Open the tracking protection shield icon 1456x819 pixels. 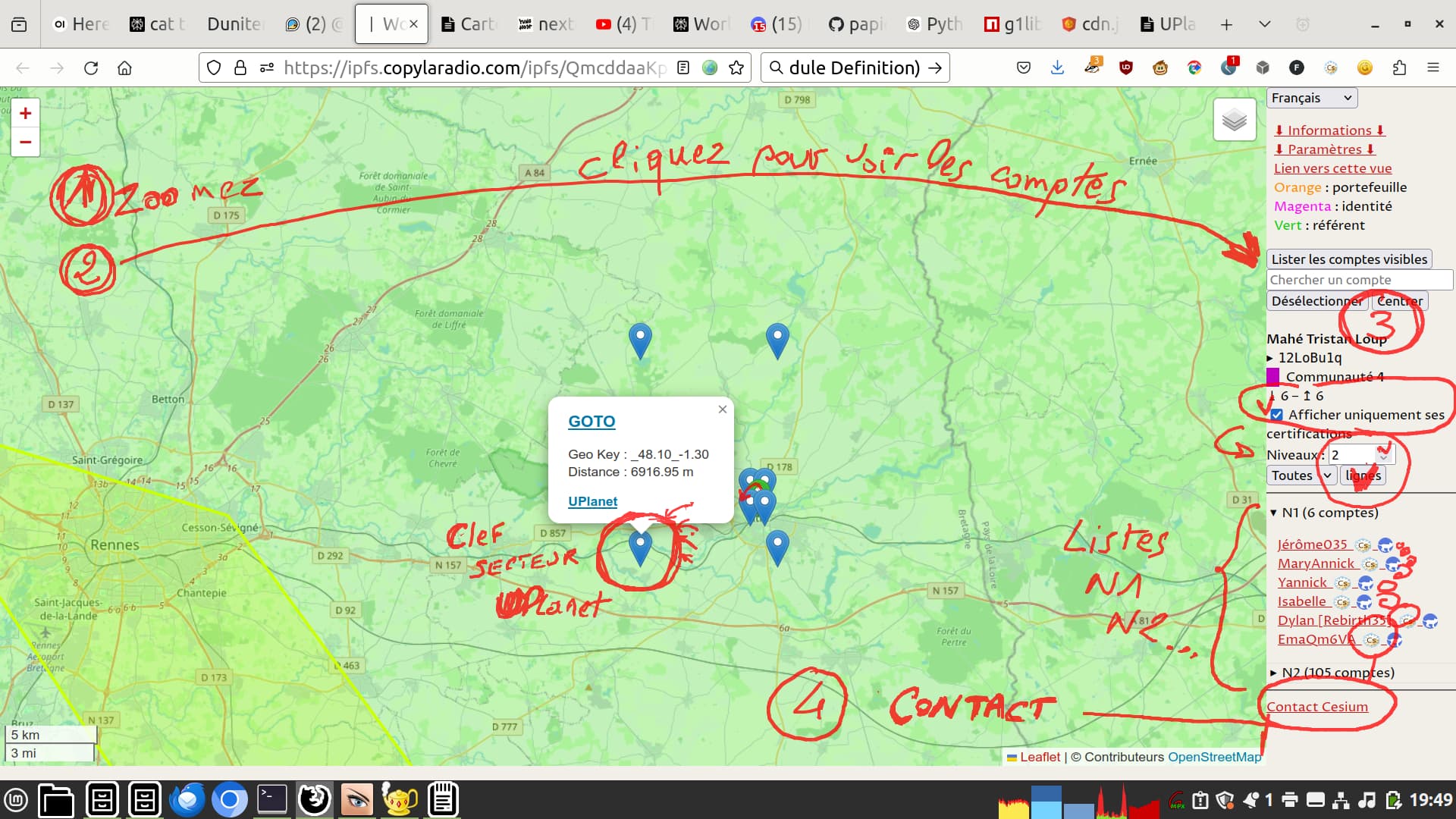[214, 68]
